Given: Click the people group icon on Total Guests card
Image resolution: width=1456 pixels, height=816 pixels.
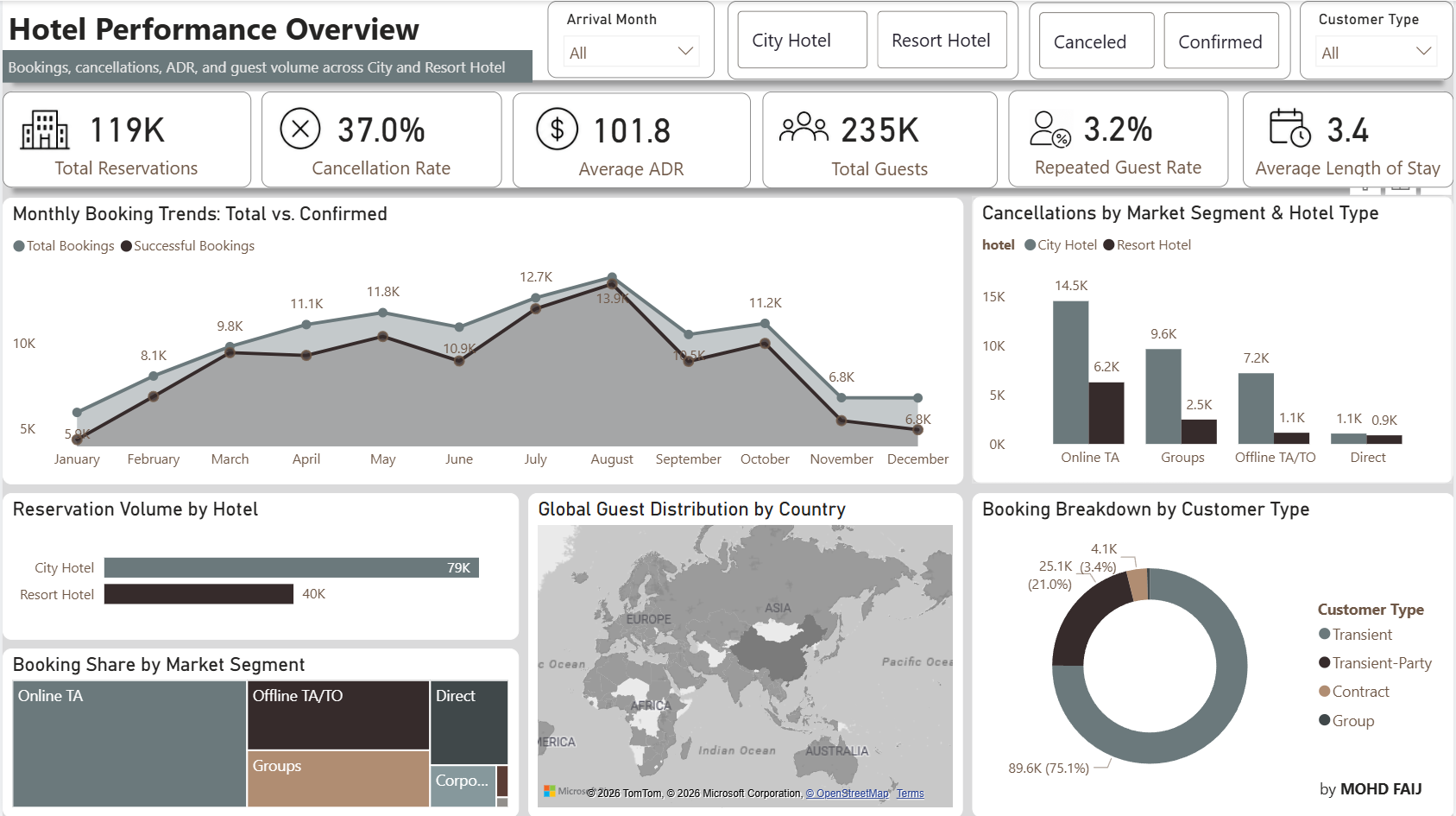Looking at the screenshot, I should pyautogui.click(x=803, y=128).
